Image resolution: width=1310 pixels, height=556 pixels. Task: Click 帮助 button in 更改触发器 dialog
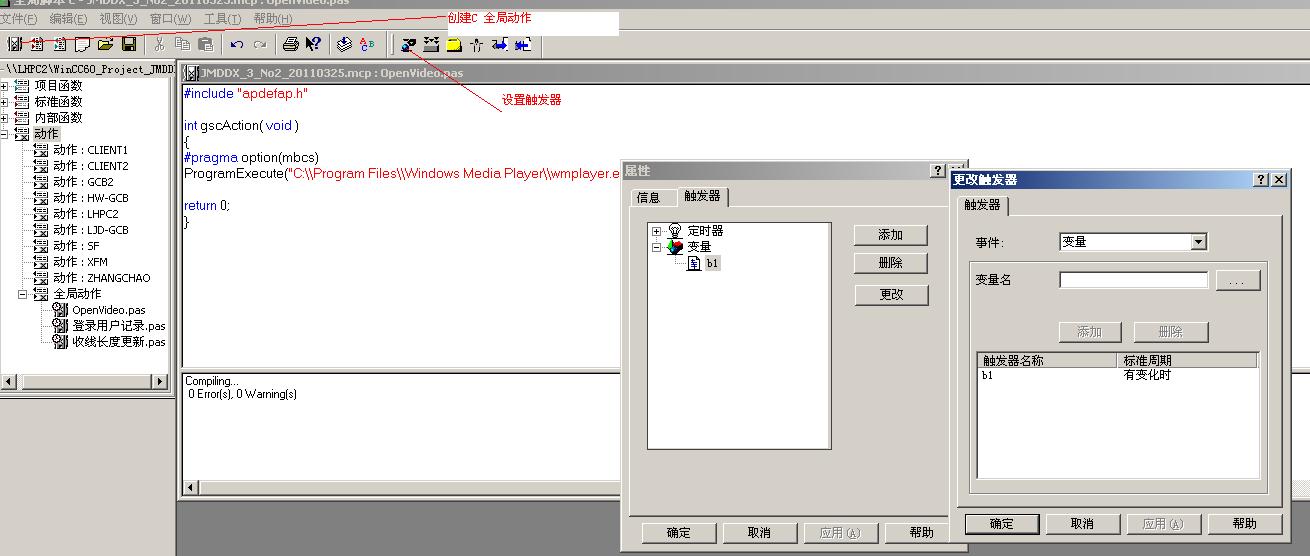(x=1245, y=524)
